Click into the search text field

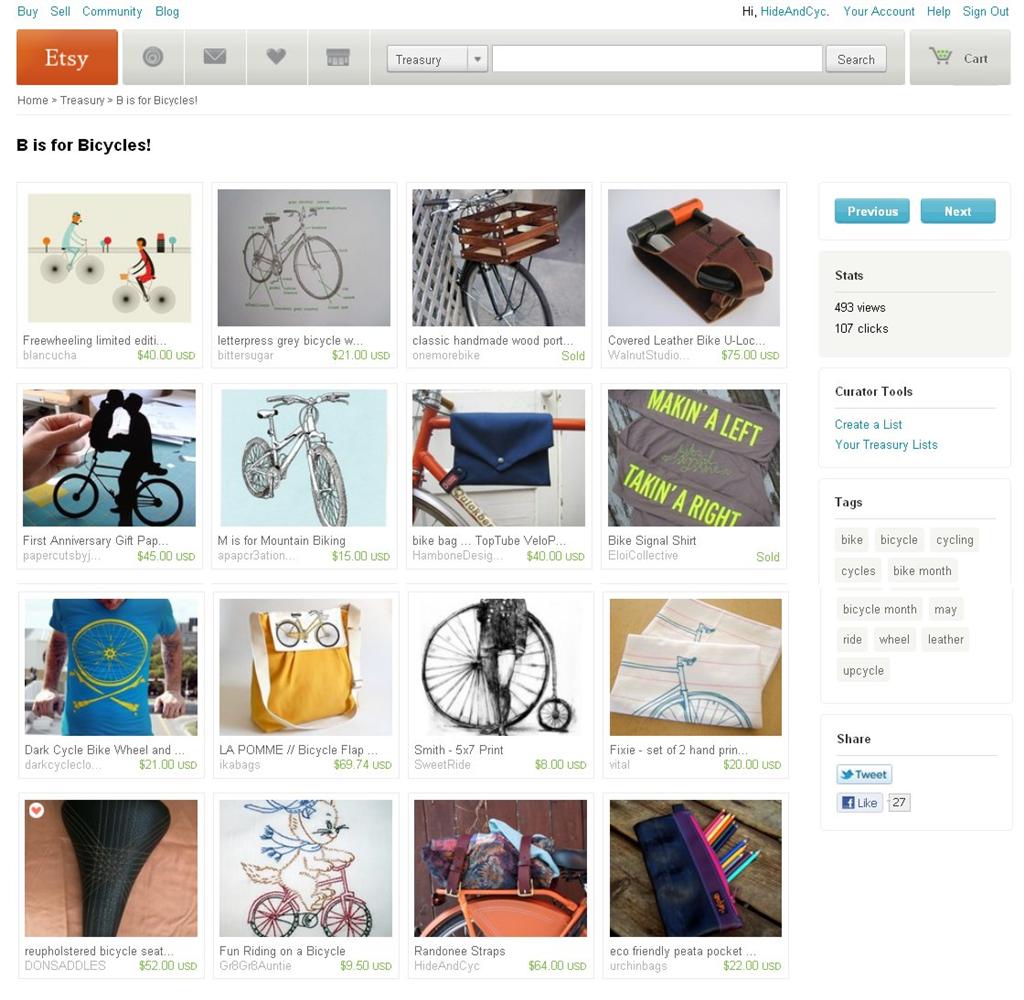657,59
